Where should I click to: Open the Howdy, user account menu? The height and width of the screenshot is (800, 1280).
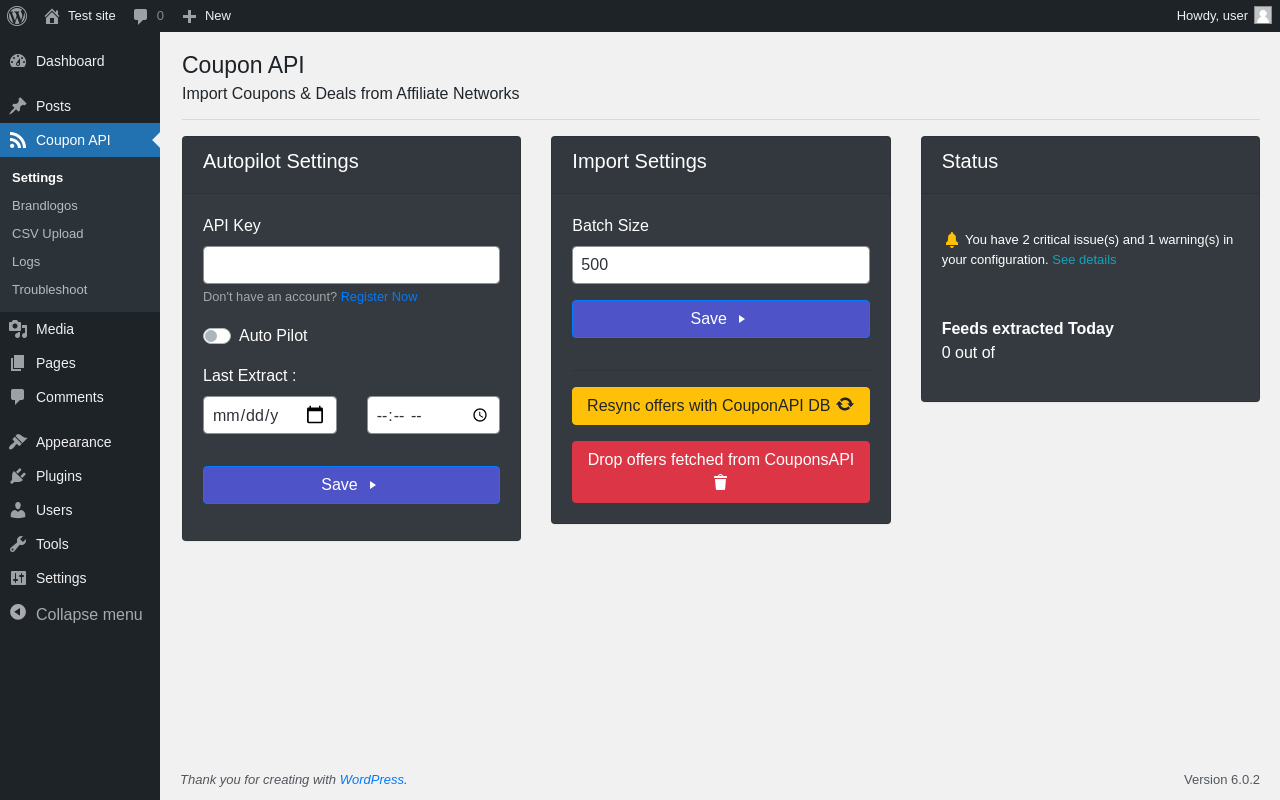coord(1211,16)
